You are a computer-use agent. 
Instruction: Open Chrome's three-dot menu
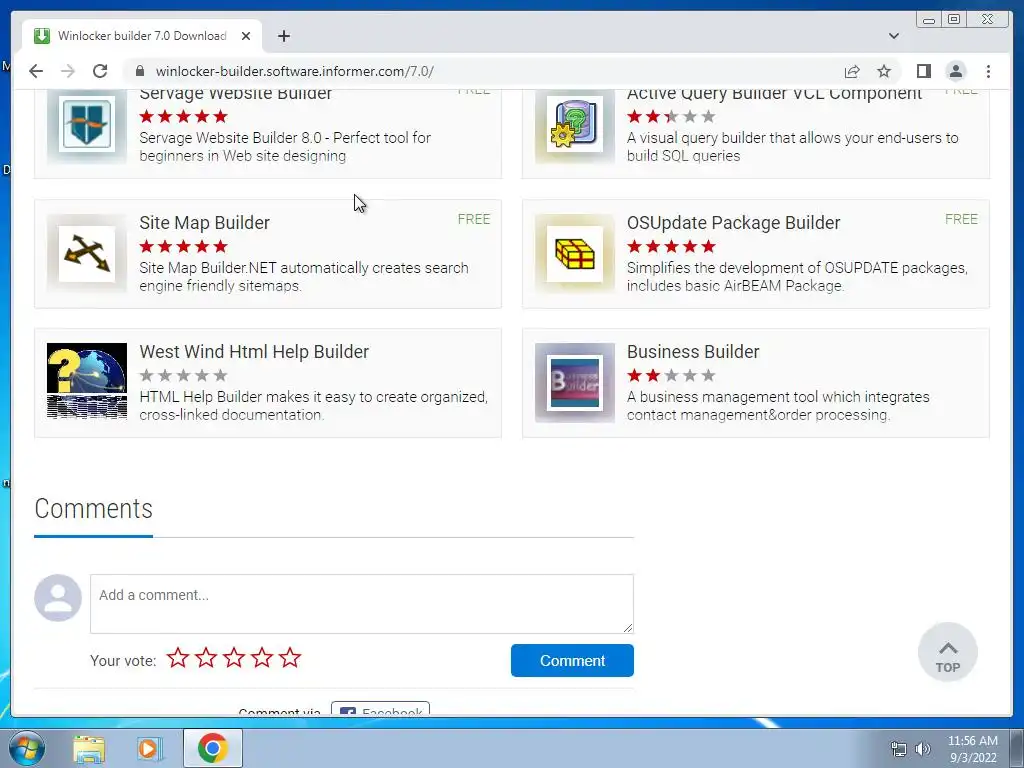tap(988, 71)
